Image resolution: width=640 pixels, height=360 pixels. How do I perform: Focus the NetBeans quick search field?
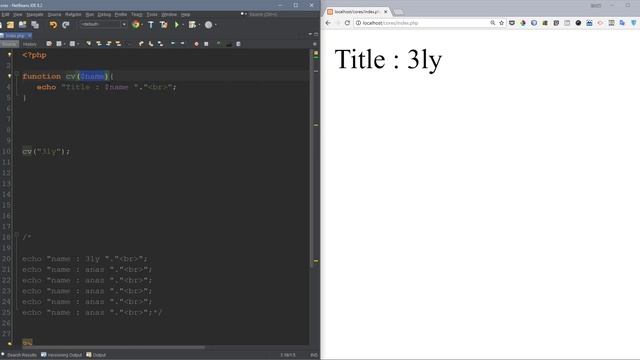point(279,14)
